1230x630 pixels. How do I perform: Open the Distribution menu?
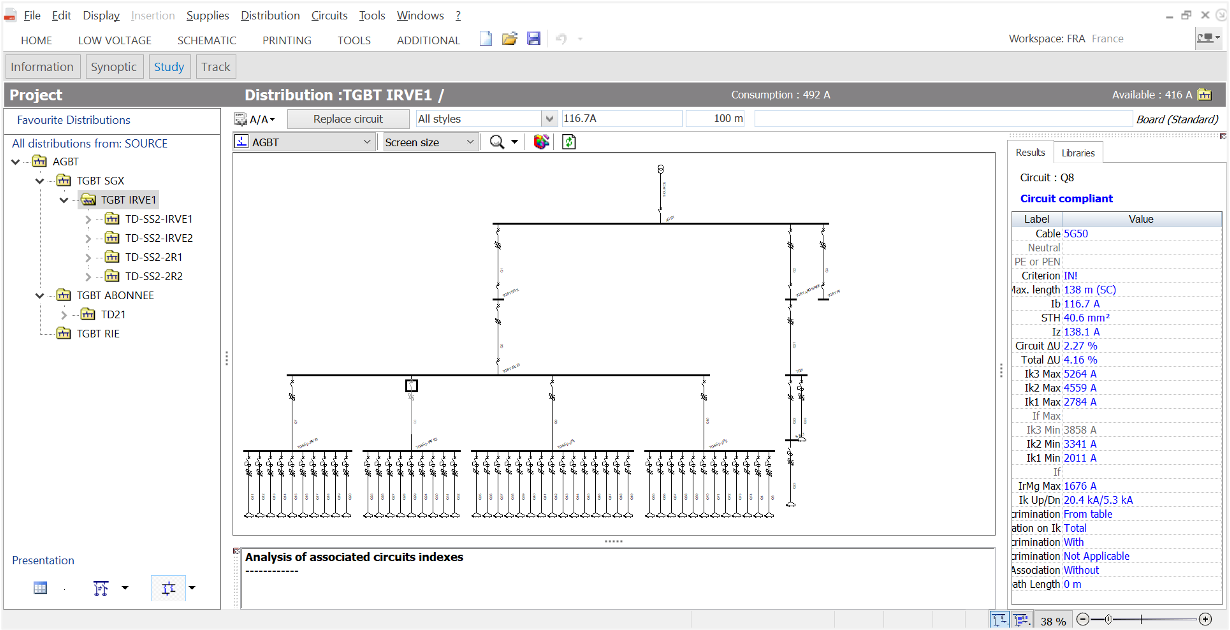click(x=270, y=15)
